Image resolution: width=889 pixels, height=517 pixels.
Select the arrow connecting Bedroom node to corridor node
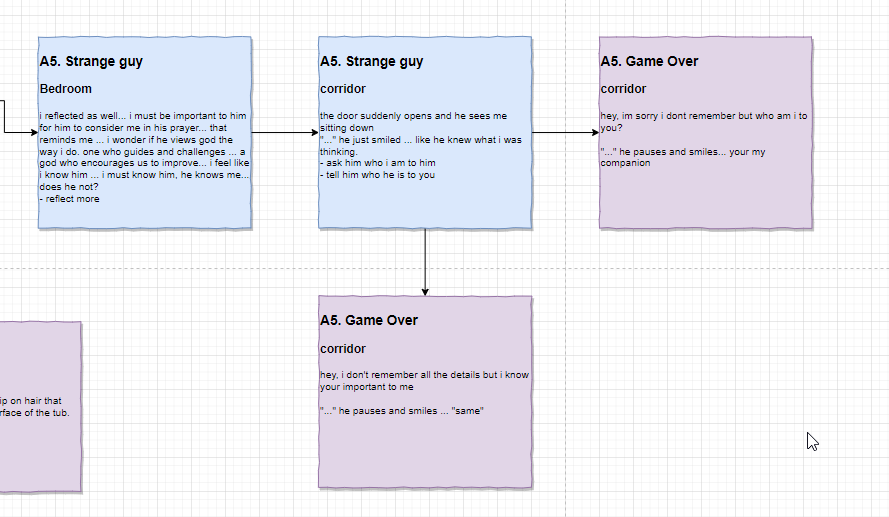[284, 132]
